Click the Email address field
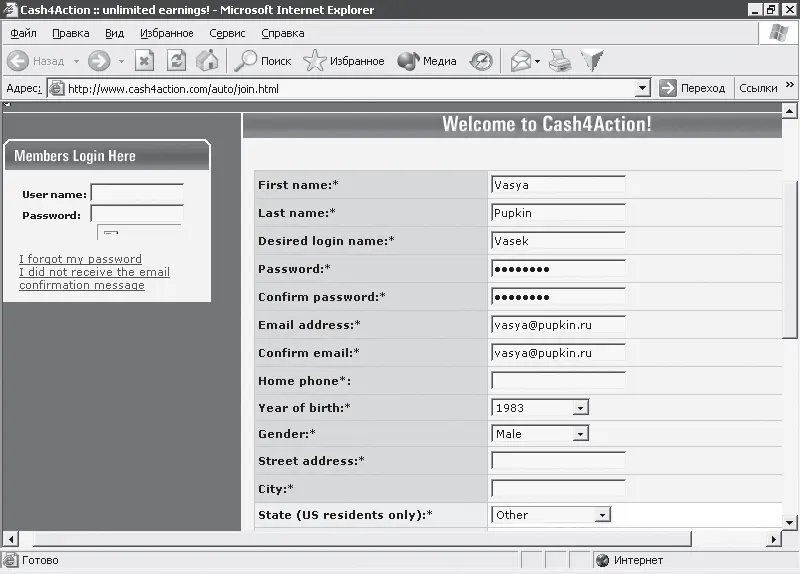Viewport: 800px width, 574px height. pos(558,325)
